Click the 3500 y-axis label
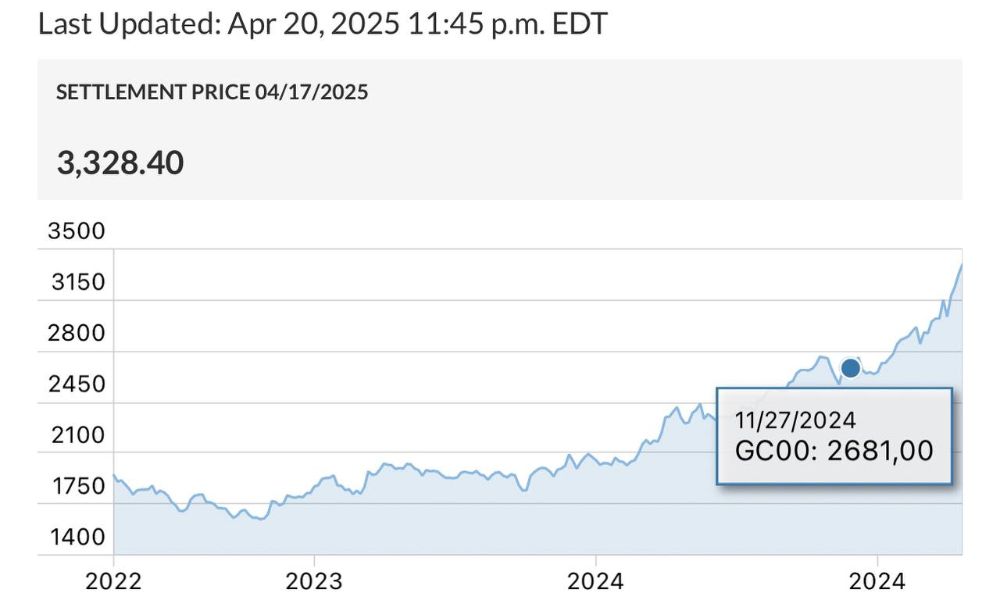Viewport: 1000px width, 600px height. [76, 231]
